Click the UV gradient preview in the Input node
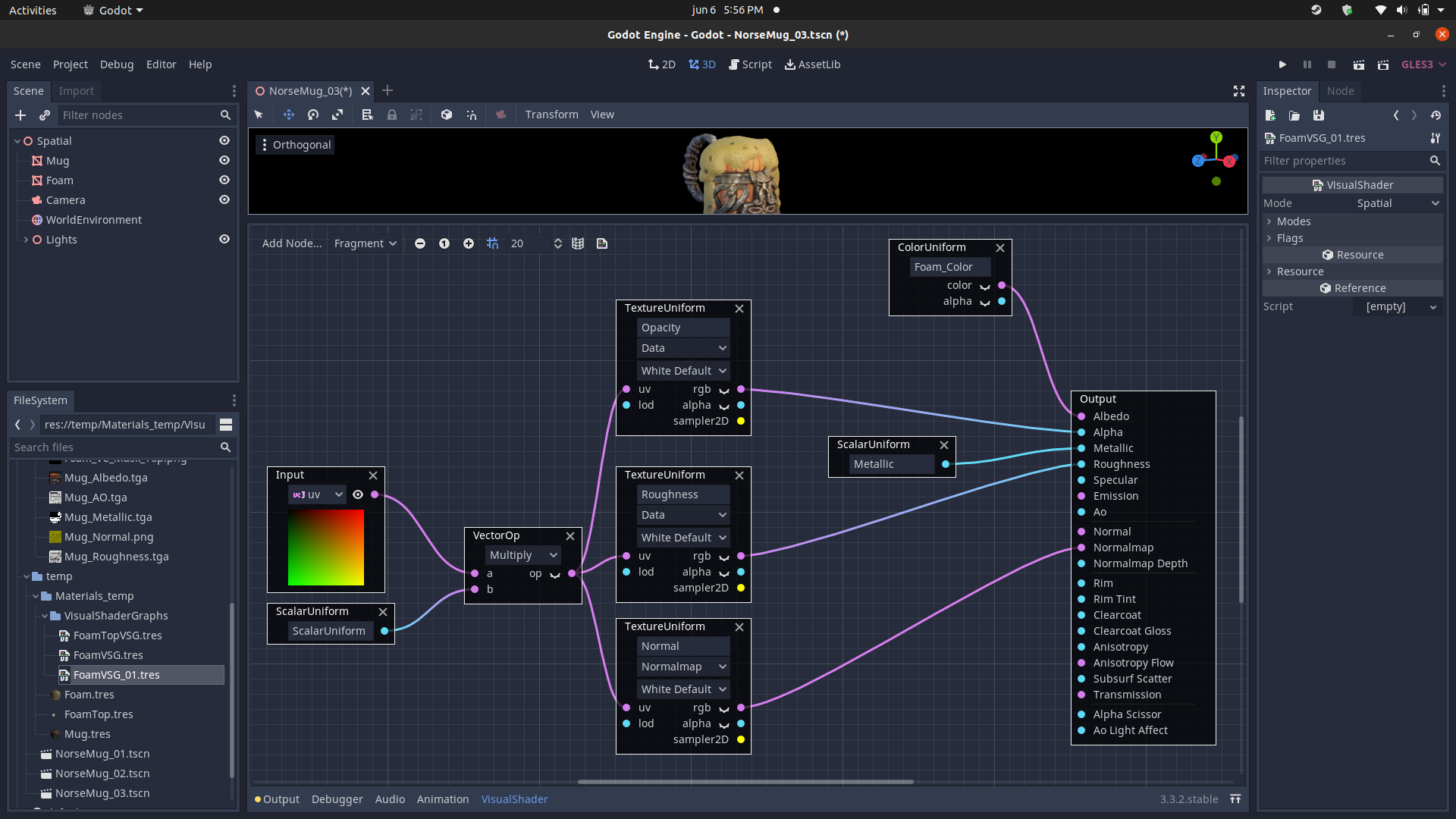This screenshot has width=1456, height=819. coord(326,548)
